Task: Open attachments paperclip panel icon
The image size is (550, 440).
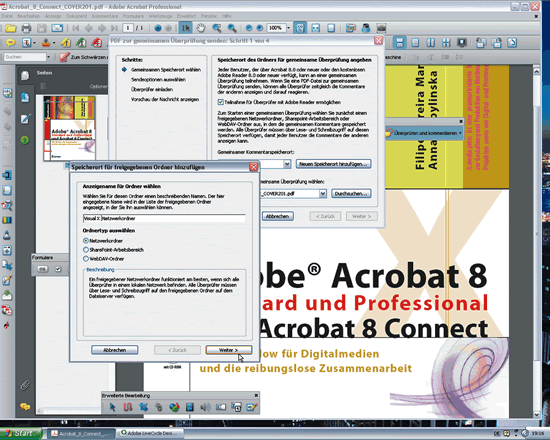Action: (25, 385)
